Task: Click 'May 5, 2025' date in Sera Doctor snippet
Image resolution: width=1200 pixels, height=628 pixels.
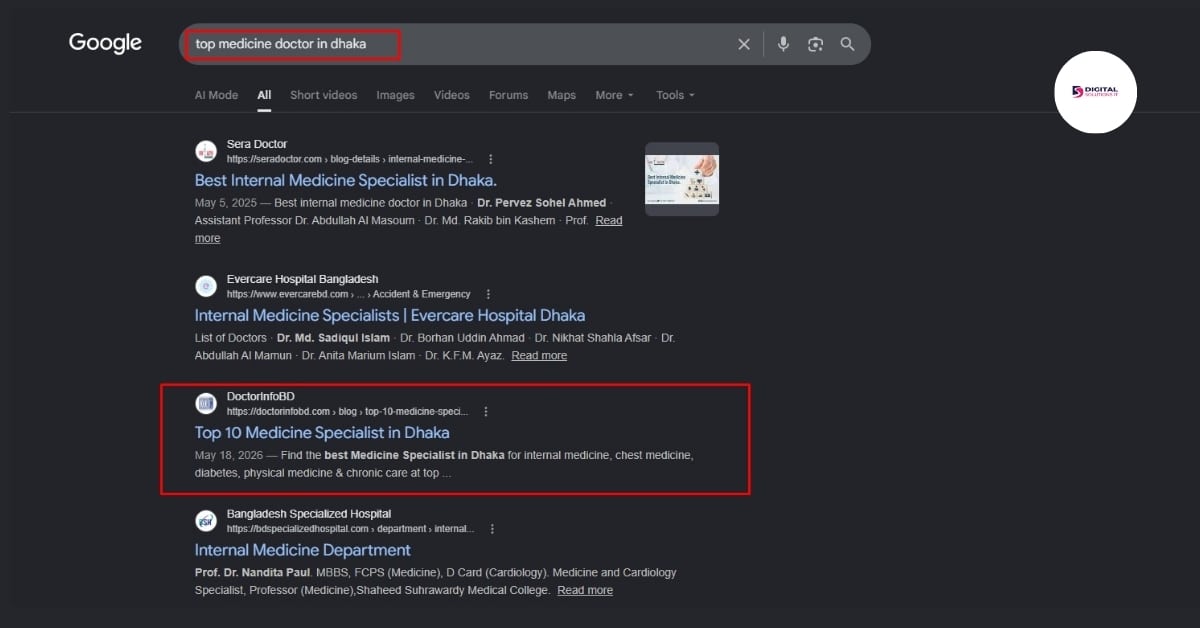Action: click(225, 203)
